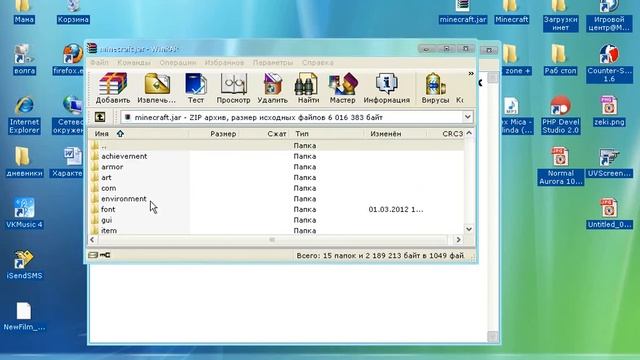Click the Добавить (Add) toolbar icon
This screenshot has width=640, height=360.
click(113, 88)
